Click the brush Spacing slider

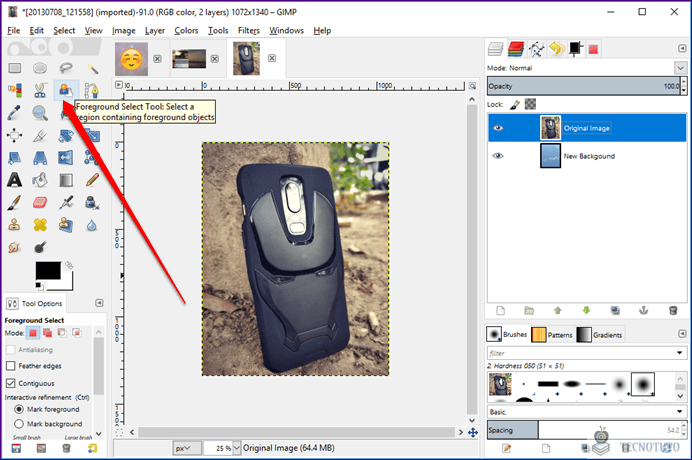(584, 430)
